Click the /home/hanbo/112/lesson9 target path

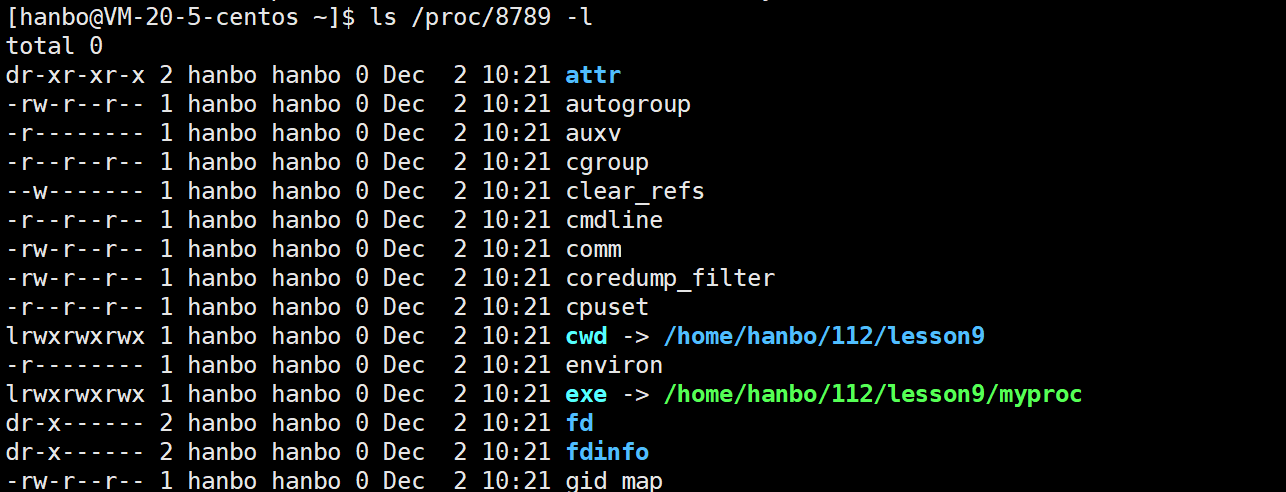pyautogui.click(x=824, y=336)
